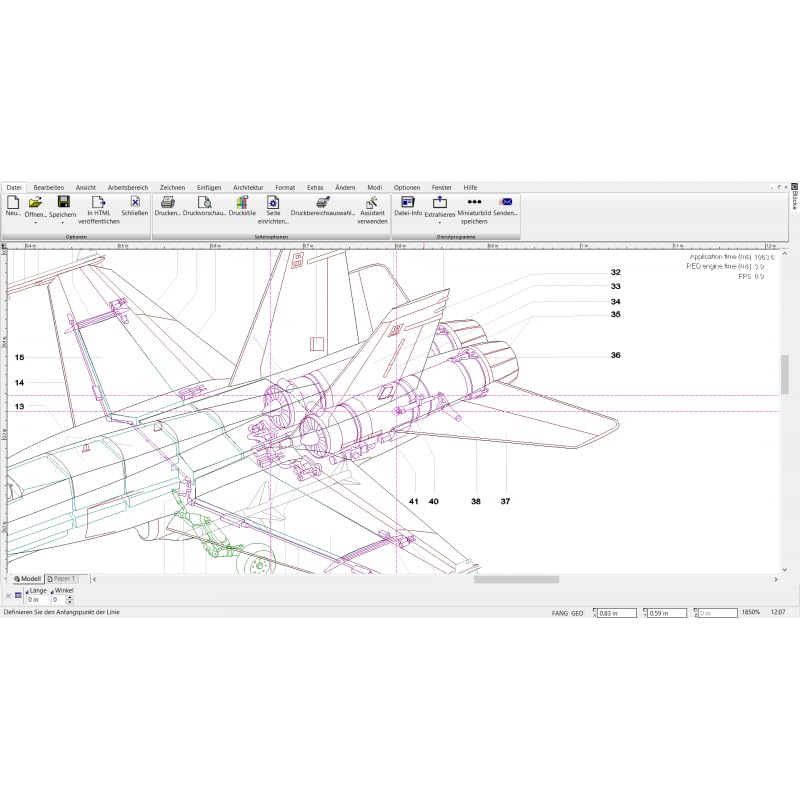
Task: Click part label 32 in drawing
Action: (615, 272)
